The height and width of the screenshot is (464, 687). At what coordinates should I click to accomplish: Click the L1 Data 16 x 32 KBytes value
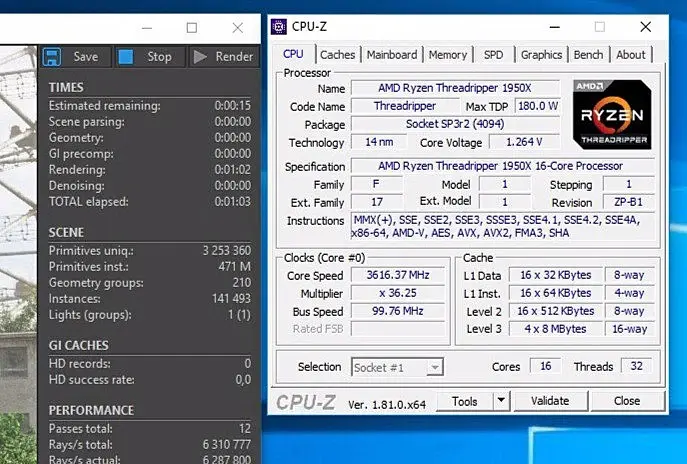click(x=556, y=275)
